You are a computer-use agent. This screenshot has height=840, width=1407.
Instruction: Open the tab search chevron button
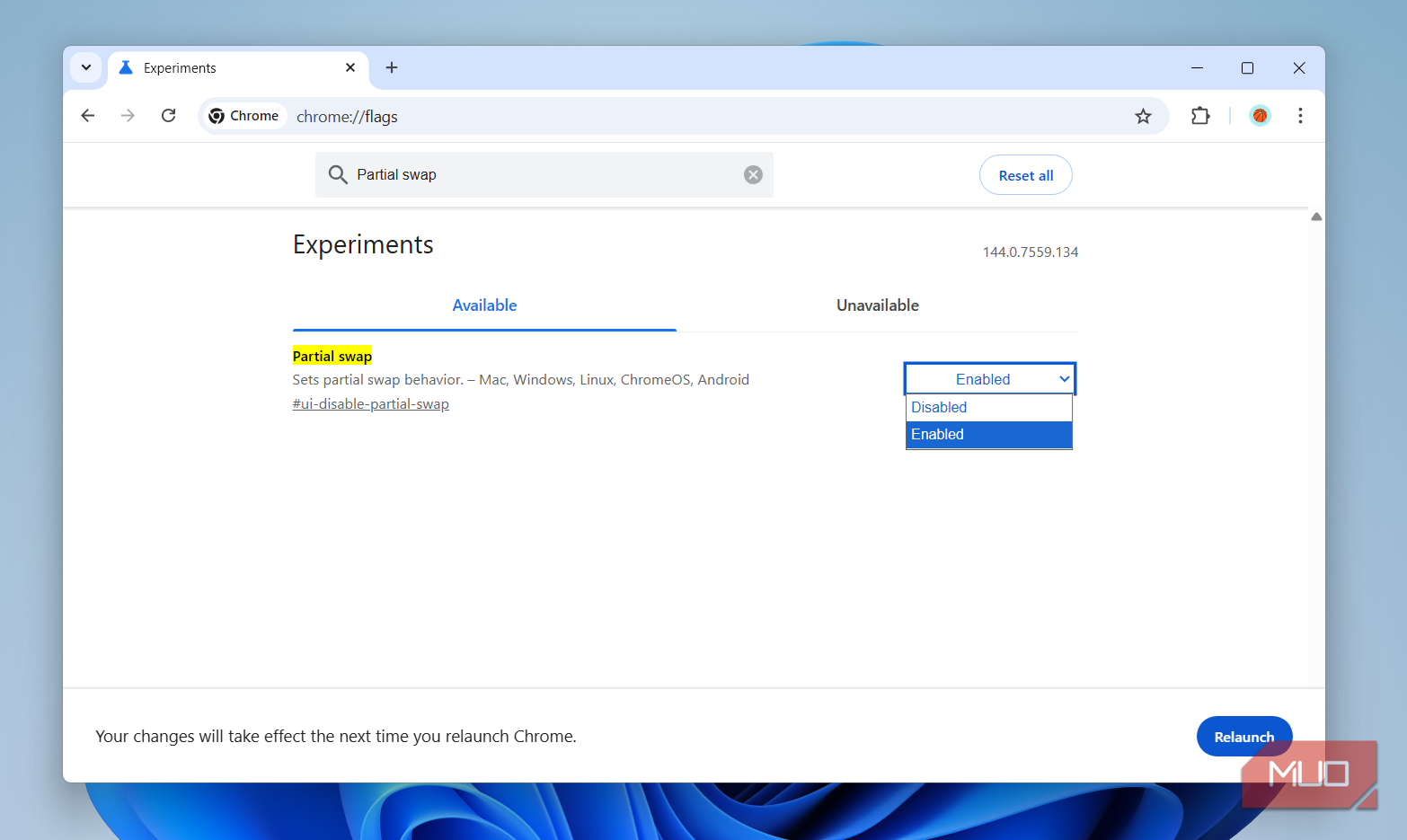point(86,67)
